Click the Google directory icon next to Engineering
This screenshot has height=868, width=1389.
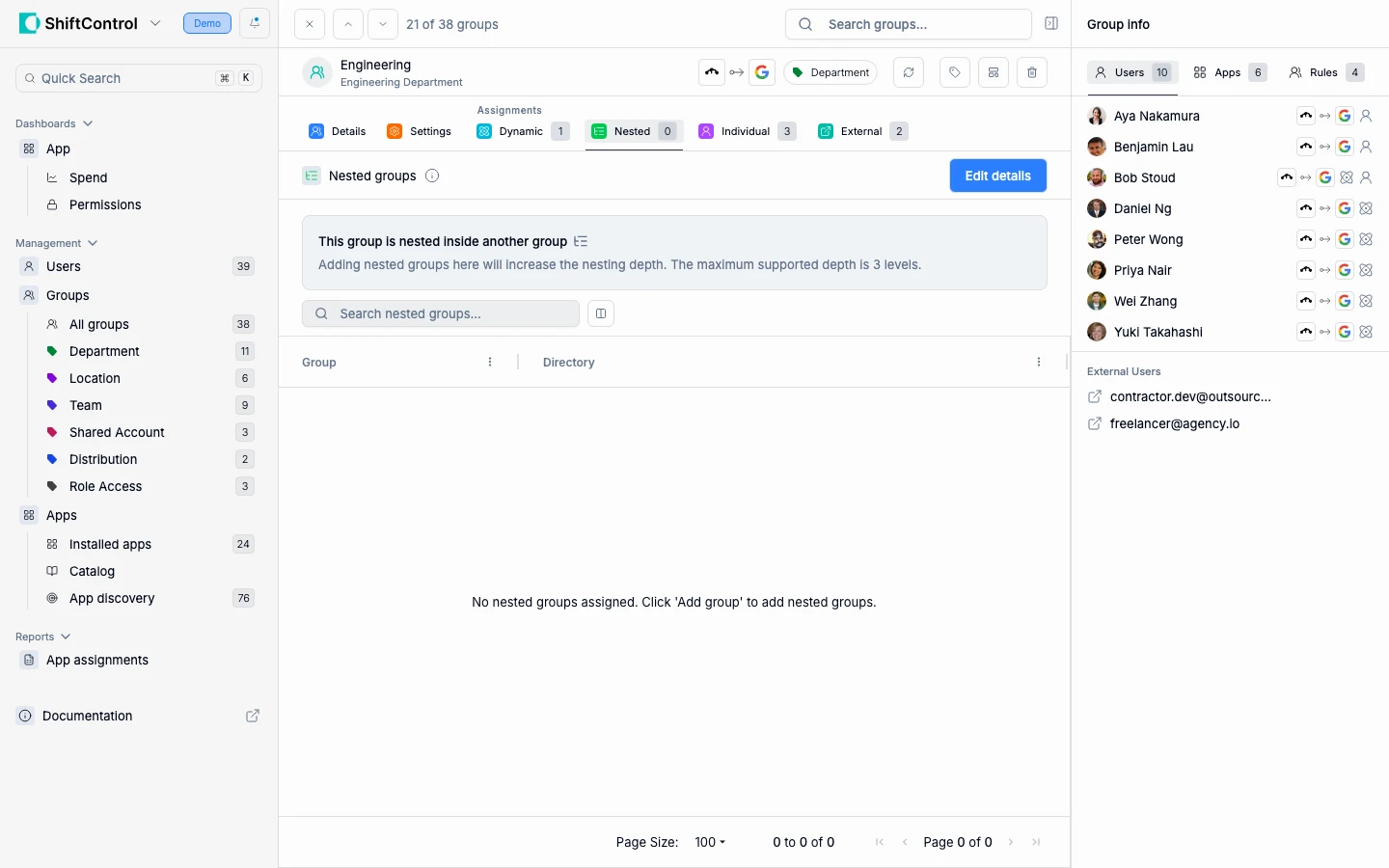762,71
